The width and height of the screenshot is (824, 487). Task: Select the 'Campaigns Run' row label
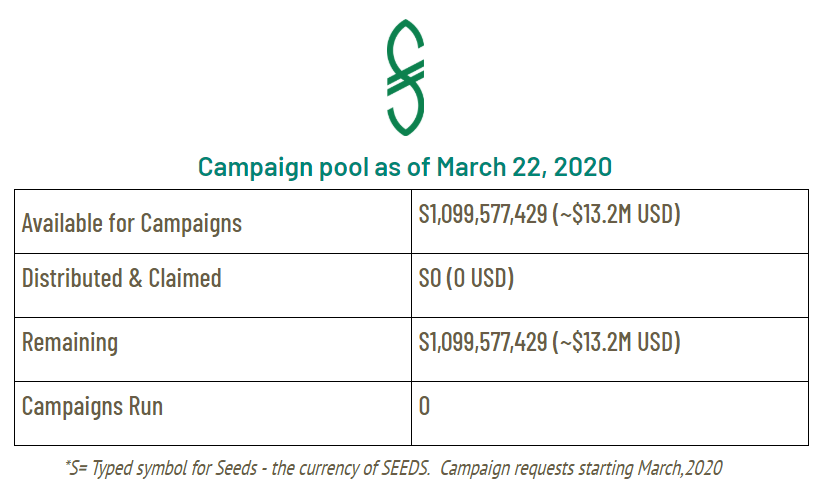pyautogui.click(x=92, y=406)
